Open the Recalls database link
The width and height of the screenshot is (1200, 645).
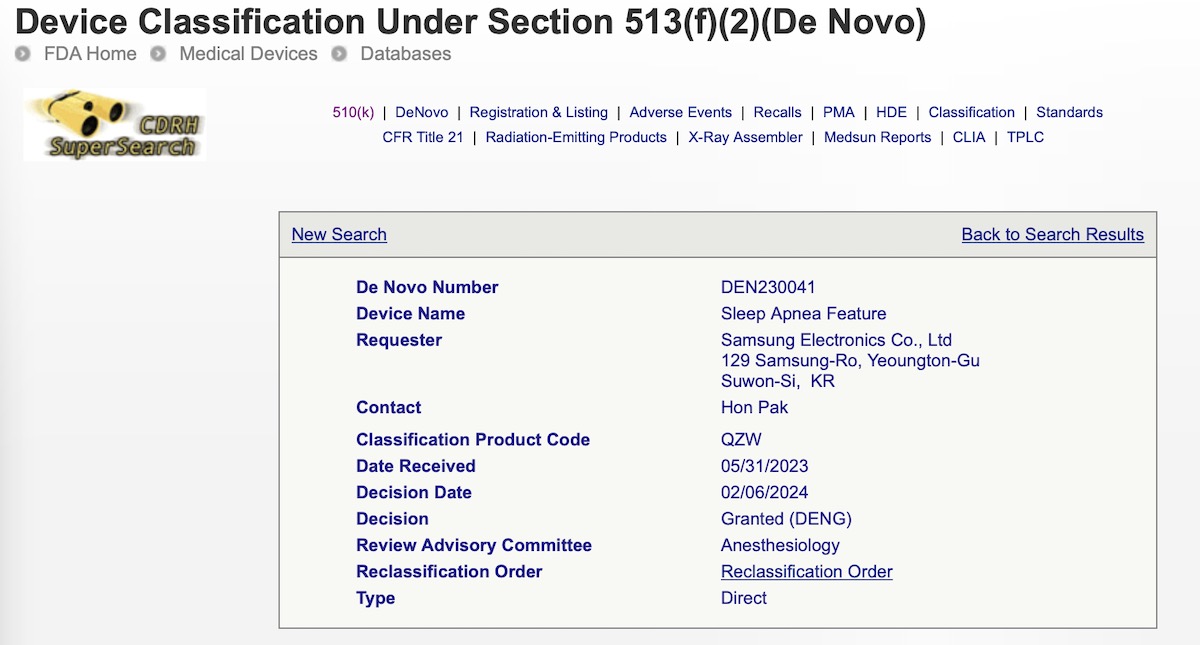777,112
